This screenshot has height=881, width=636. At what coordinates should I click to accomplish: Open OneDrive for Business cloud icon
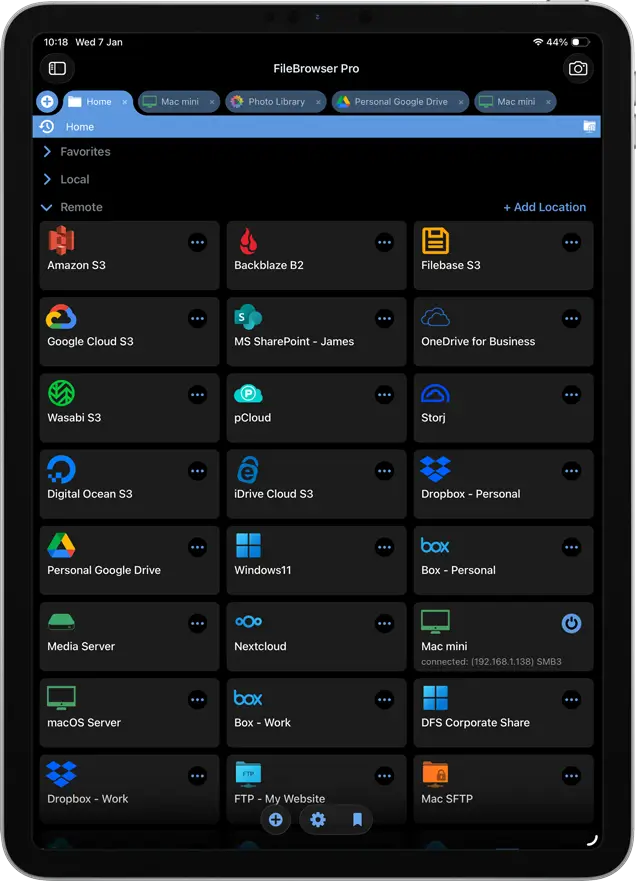tap(435, 317)
